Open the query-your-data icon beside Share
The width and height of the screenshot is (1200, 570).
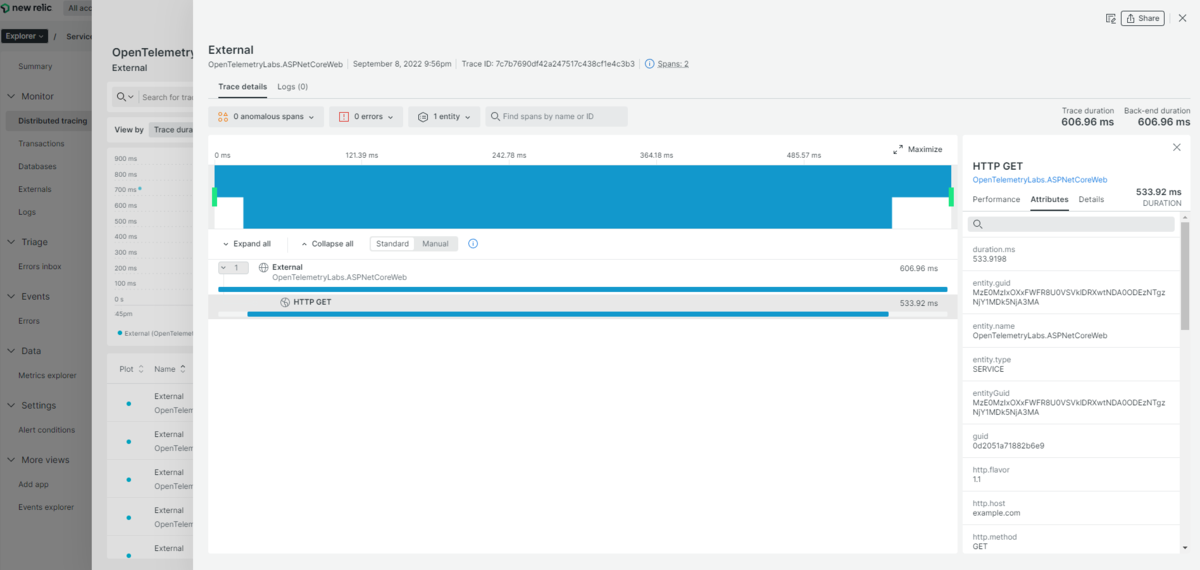pos(1110,18)
